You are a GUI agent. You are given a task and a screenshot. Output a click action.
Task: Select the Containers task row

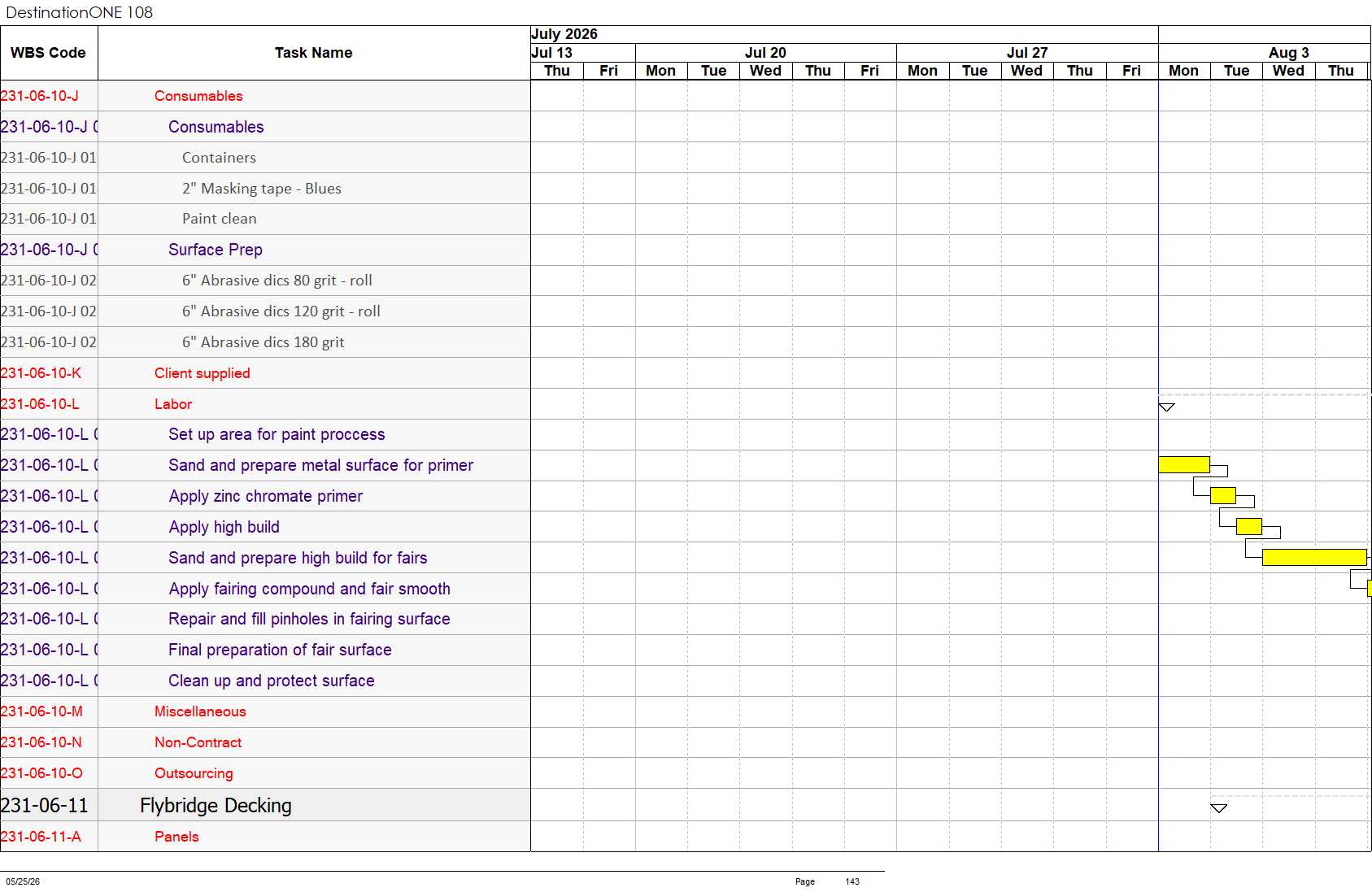point(265,158)
